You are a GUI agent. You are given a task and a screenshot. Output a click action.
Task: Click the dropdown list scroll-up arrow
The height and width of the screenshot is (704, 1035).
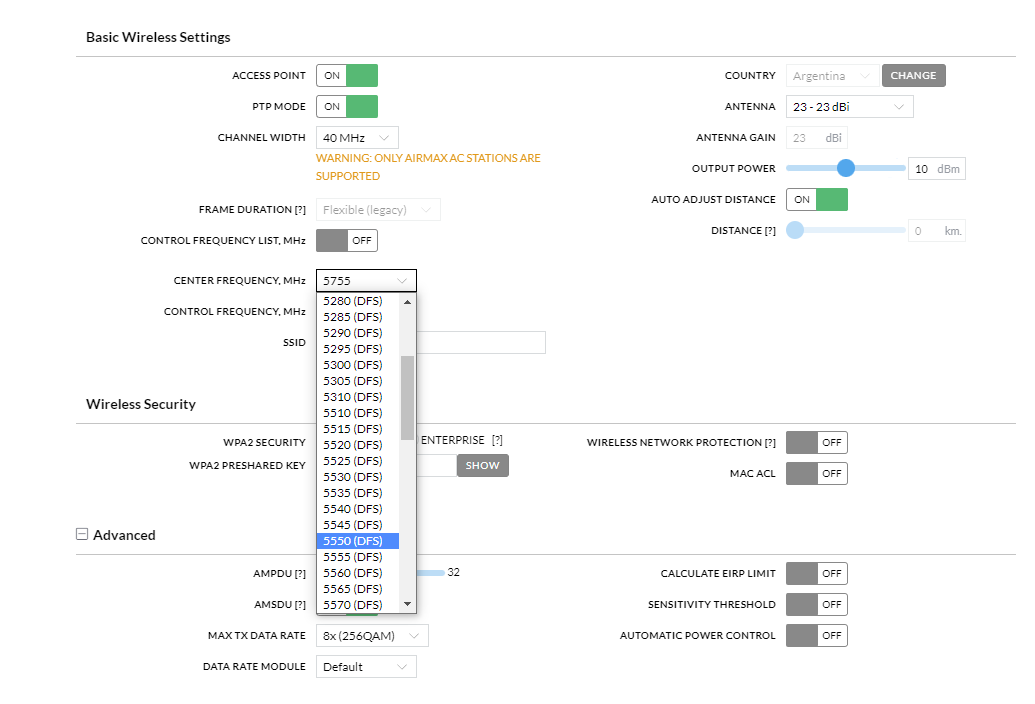tap(407, 301)
